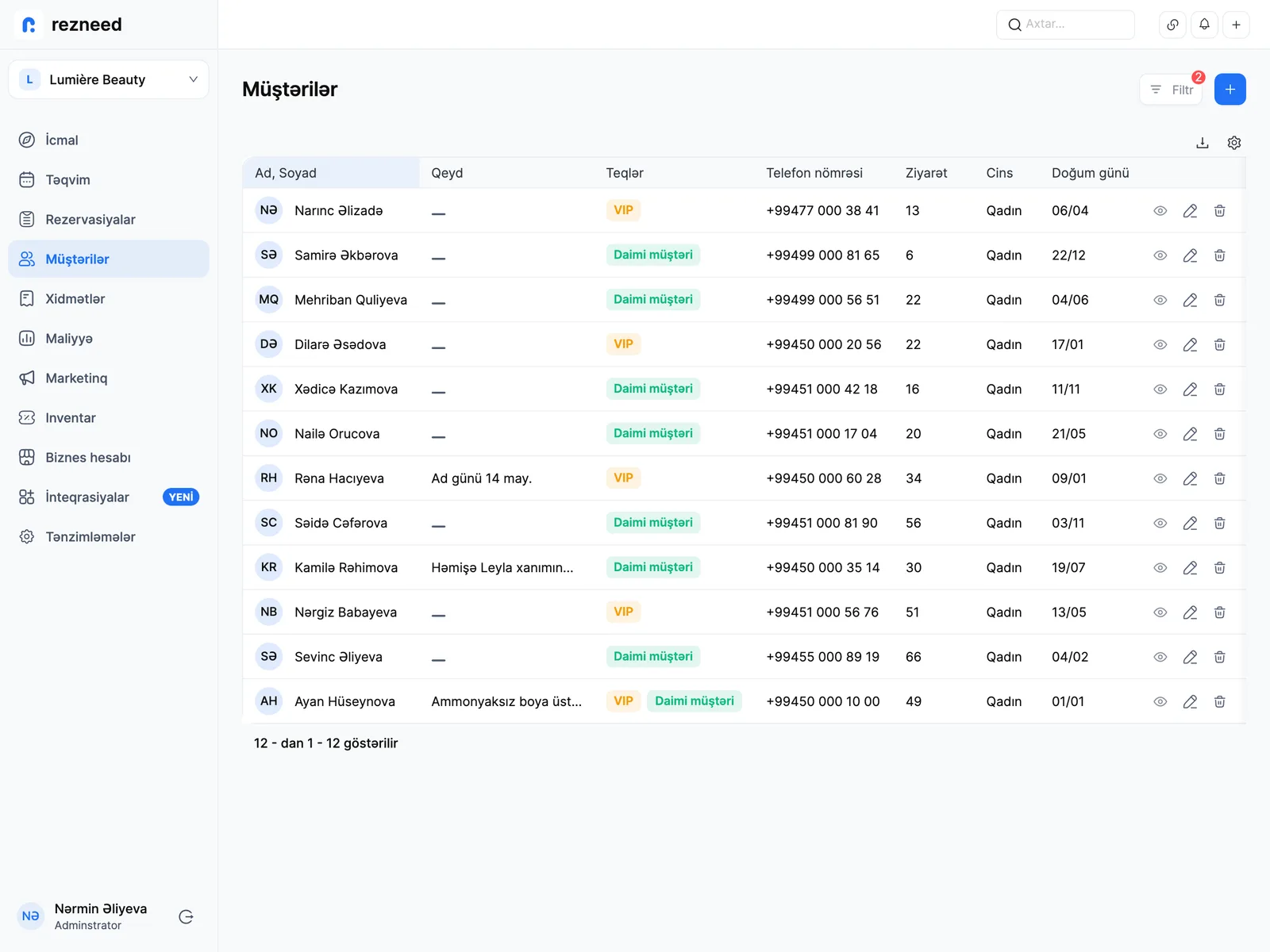Open İcmal in the sidebar

pyautogui.click(x=109, y=140)
